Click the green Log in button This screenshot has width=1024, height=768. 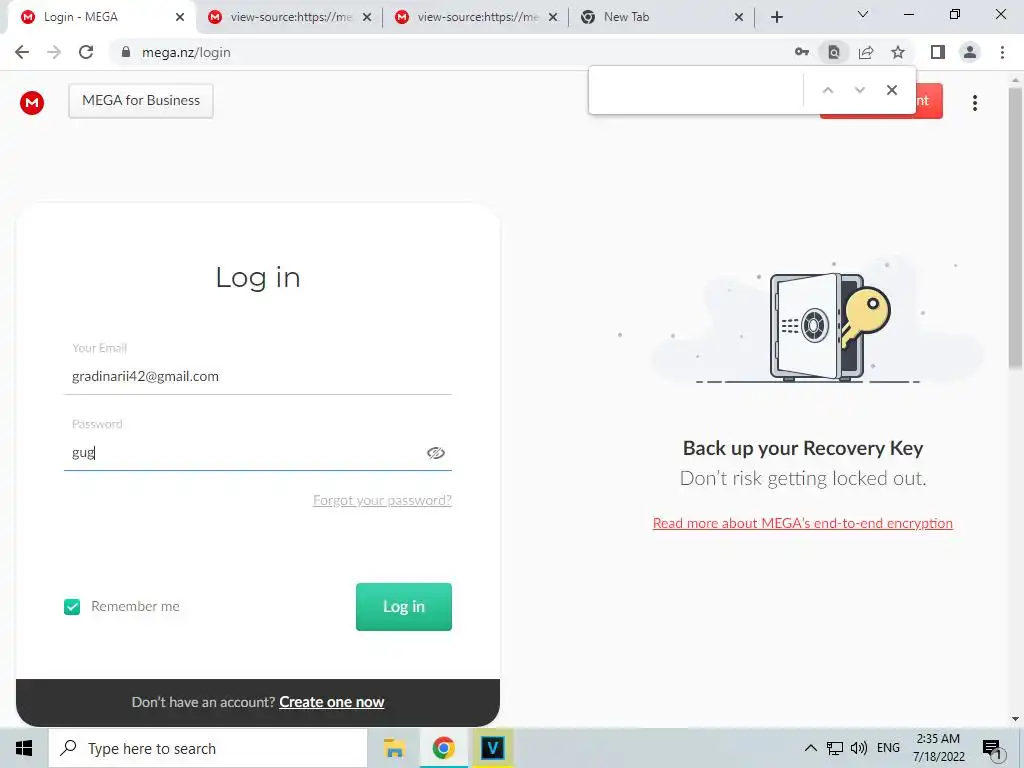pyautogui.click(x=404, y=607)
